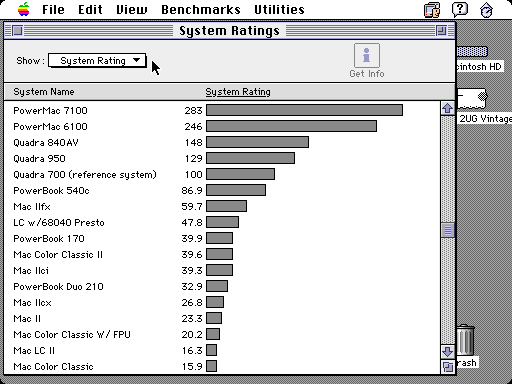This screenshot has width=512, height=384.
Task: Select Mac Color Classic W/ FPU row
Action: [x=222, y=334]
